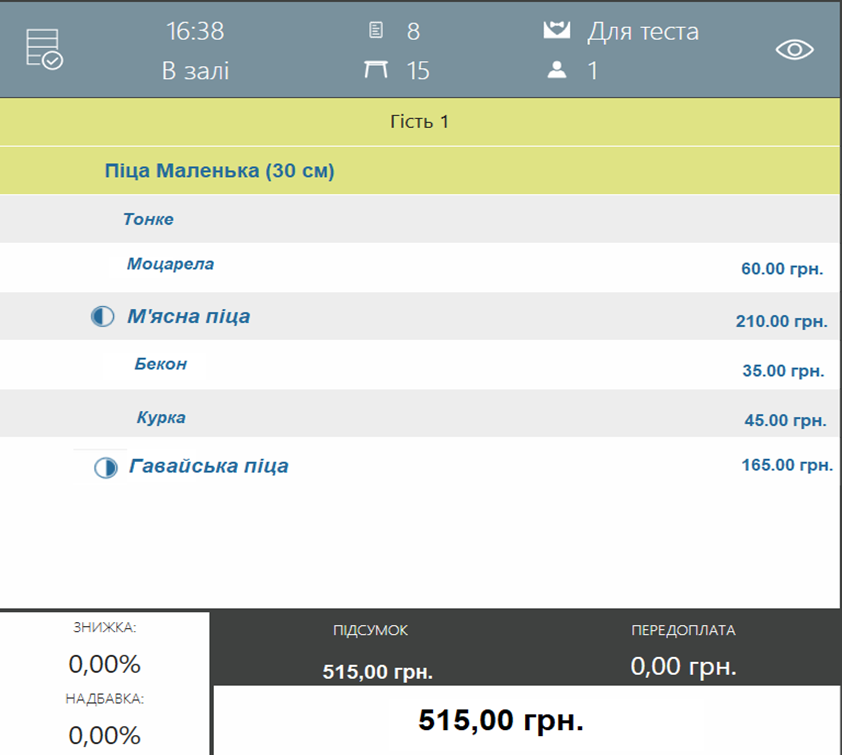Select the Бекон topping row
The width and height of the screenshot is (842, 755).
420,365
